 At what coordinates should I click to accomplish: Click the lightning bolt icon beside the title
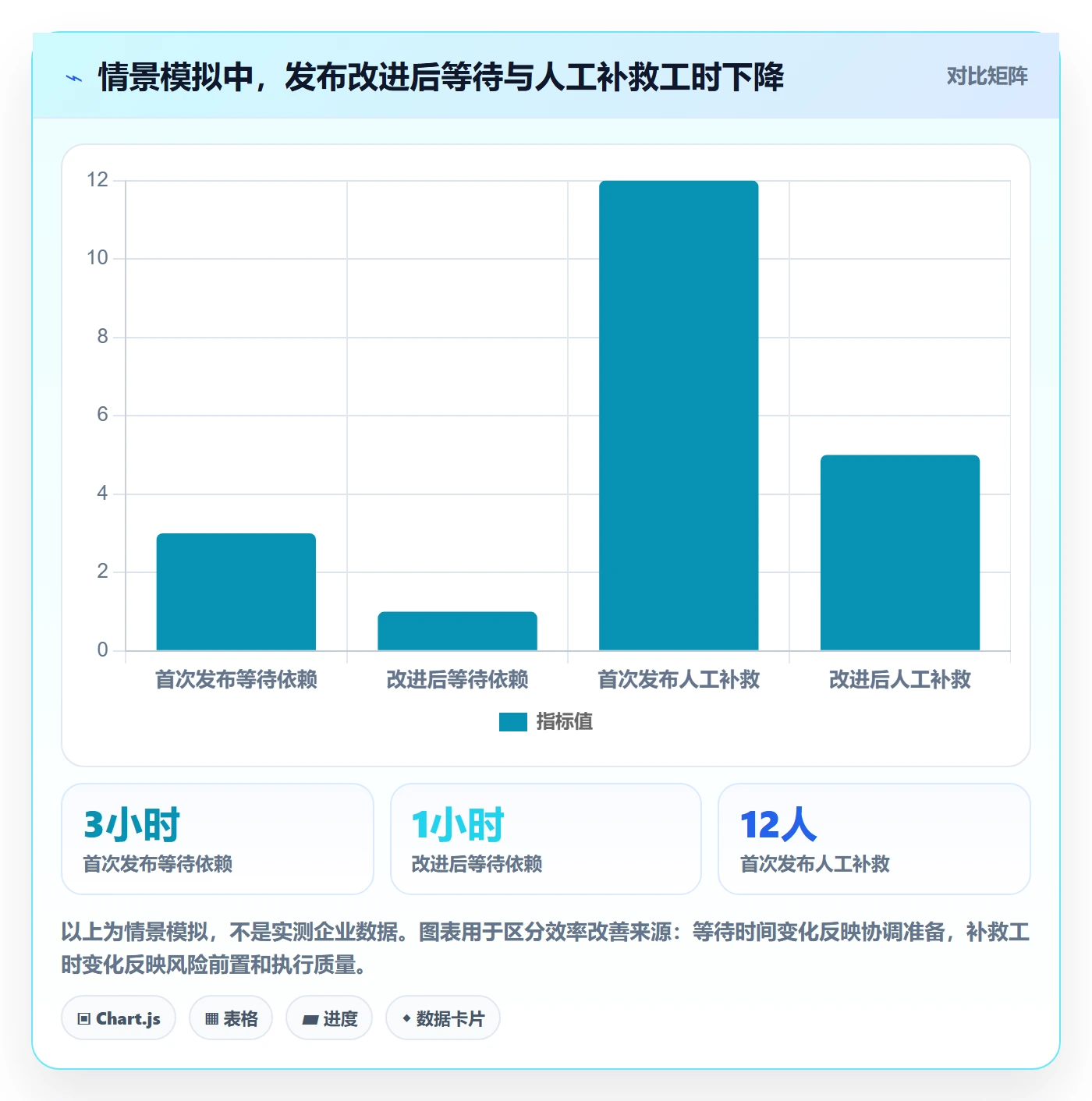(74, 78)
